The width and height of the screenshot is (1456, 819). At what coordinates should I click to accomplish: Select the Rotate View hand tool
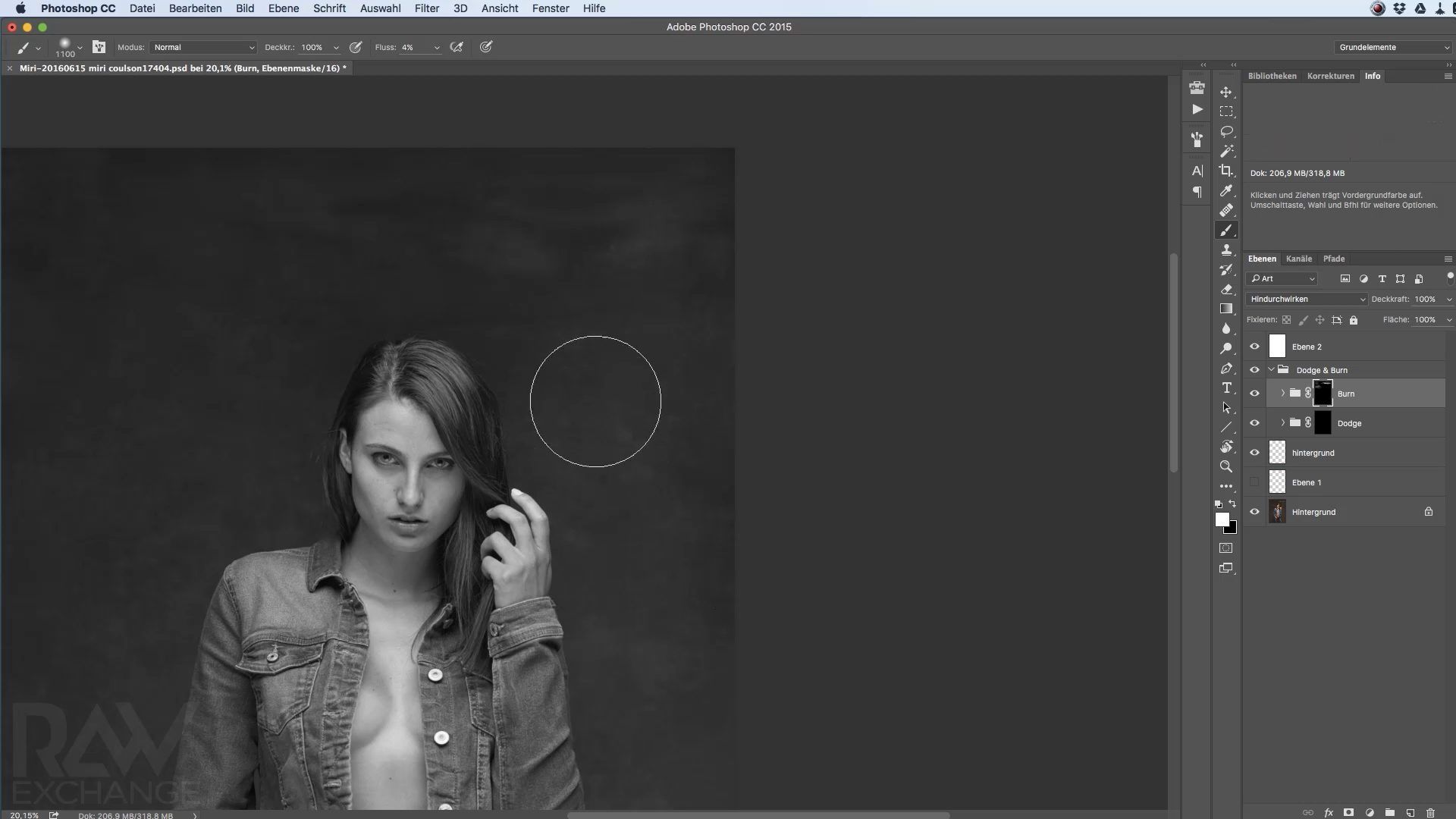(x=1226, y=447)
